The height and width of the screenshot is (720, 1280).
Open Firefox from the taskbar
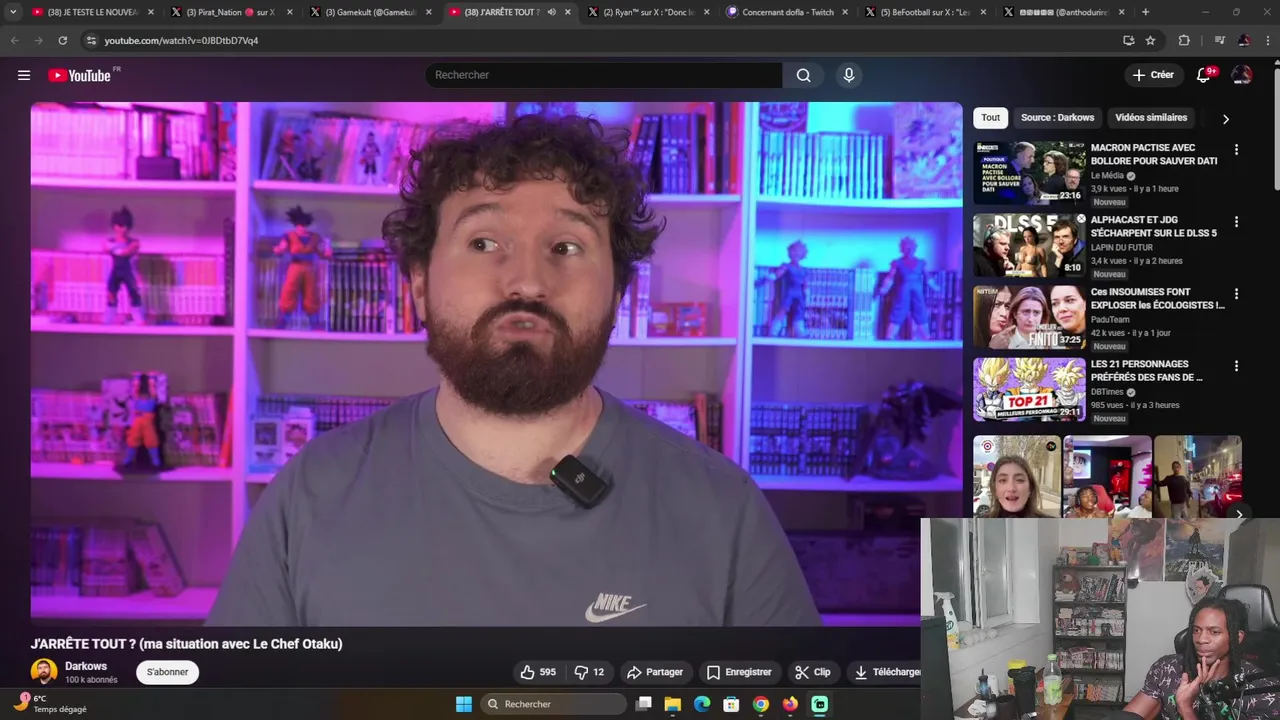tap(791, 704)
